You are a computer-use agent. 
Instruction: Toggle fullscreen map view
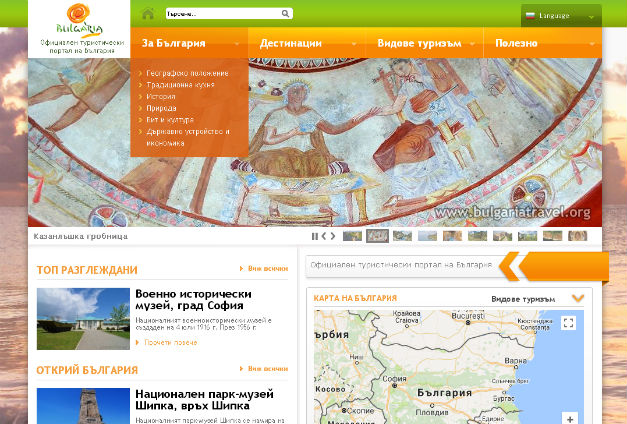pos(568,322)
